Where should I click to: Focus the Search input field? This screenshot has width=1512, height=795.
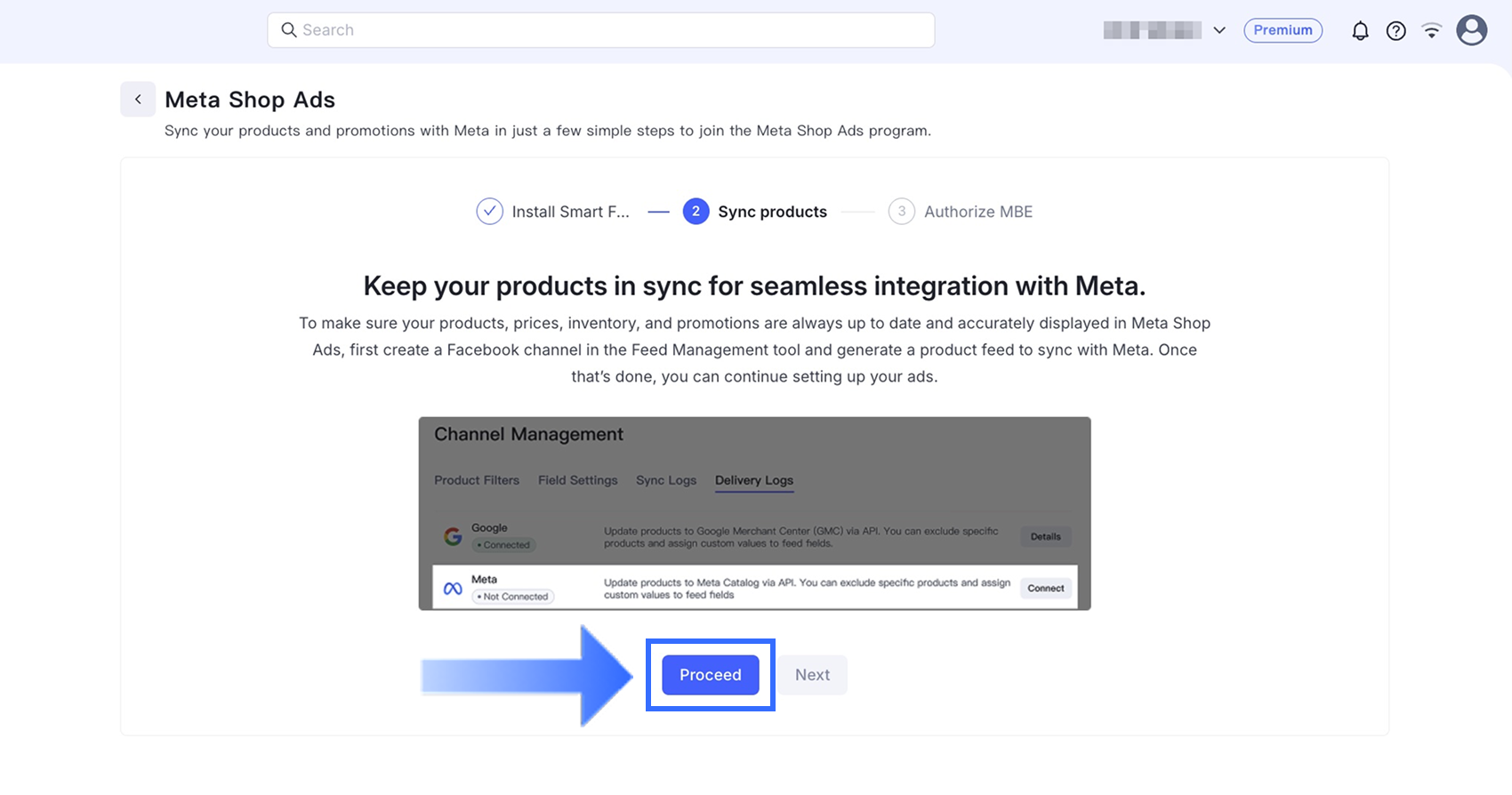click(601, 30)
